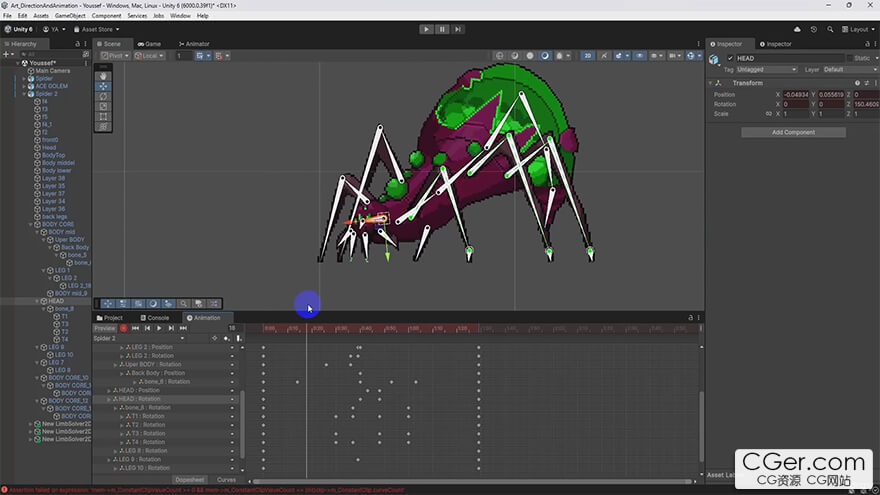This screenshot has height=495, width=880.
Task: Switch to the Console tab
Action: 155,318
